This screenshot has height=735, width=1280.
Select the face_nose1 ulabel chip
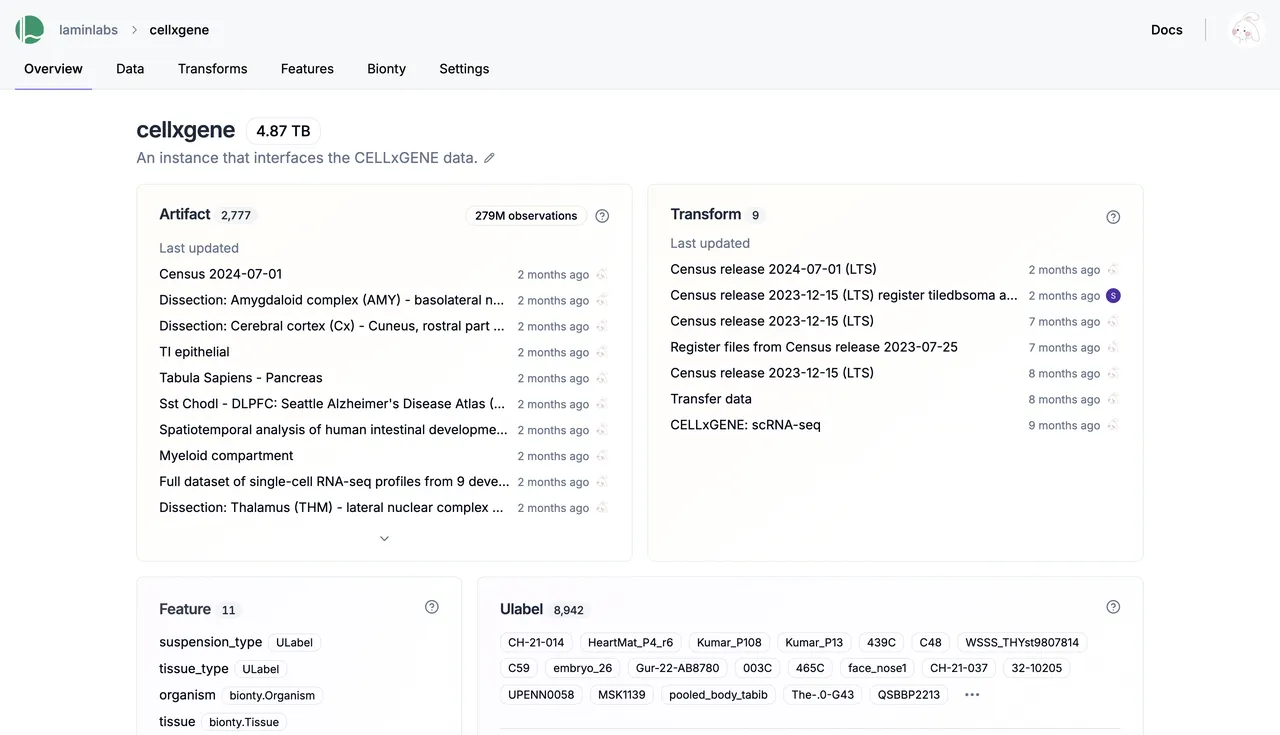877,668
